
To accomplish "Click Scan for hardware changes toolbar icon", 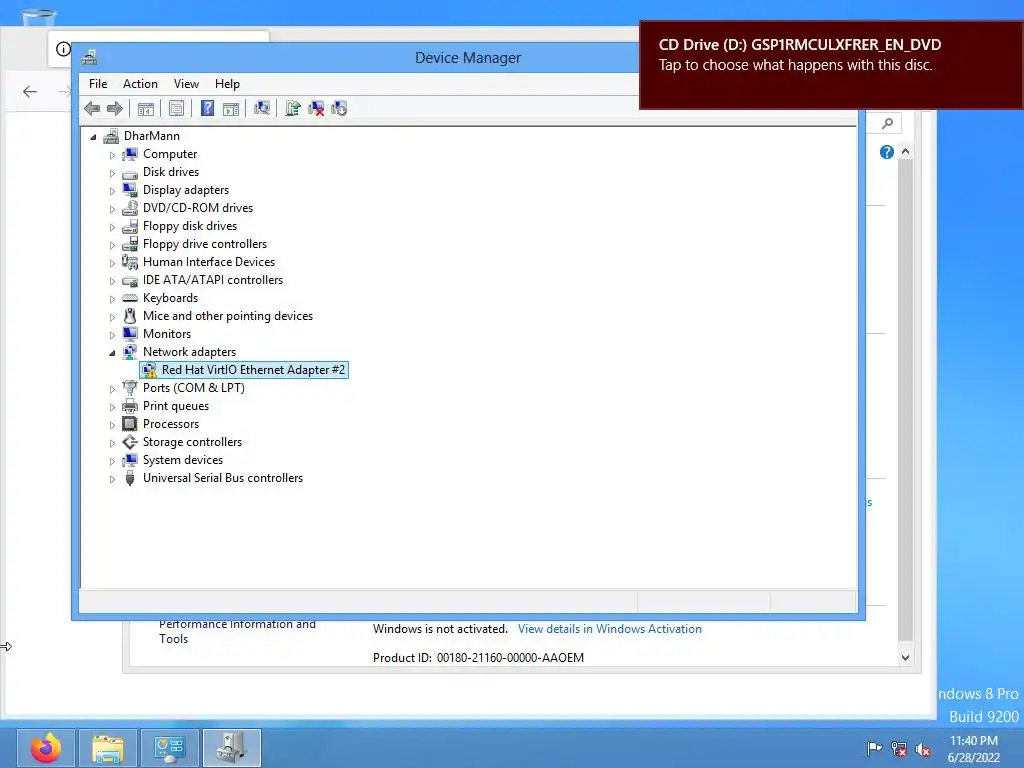I will click(262, 108).
